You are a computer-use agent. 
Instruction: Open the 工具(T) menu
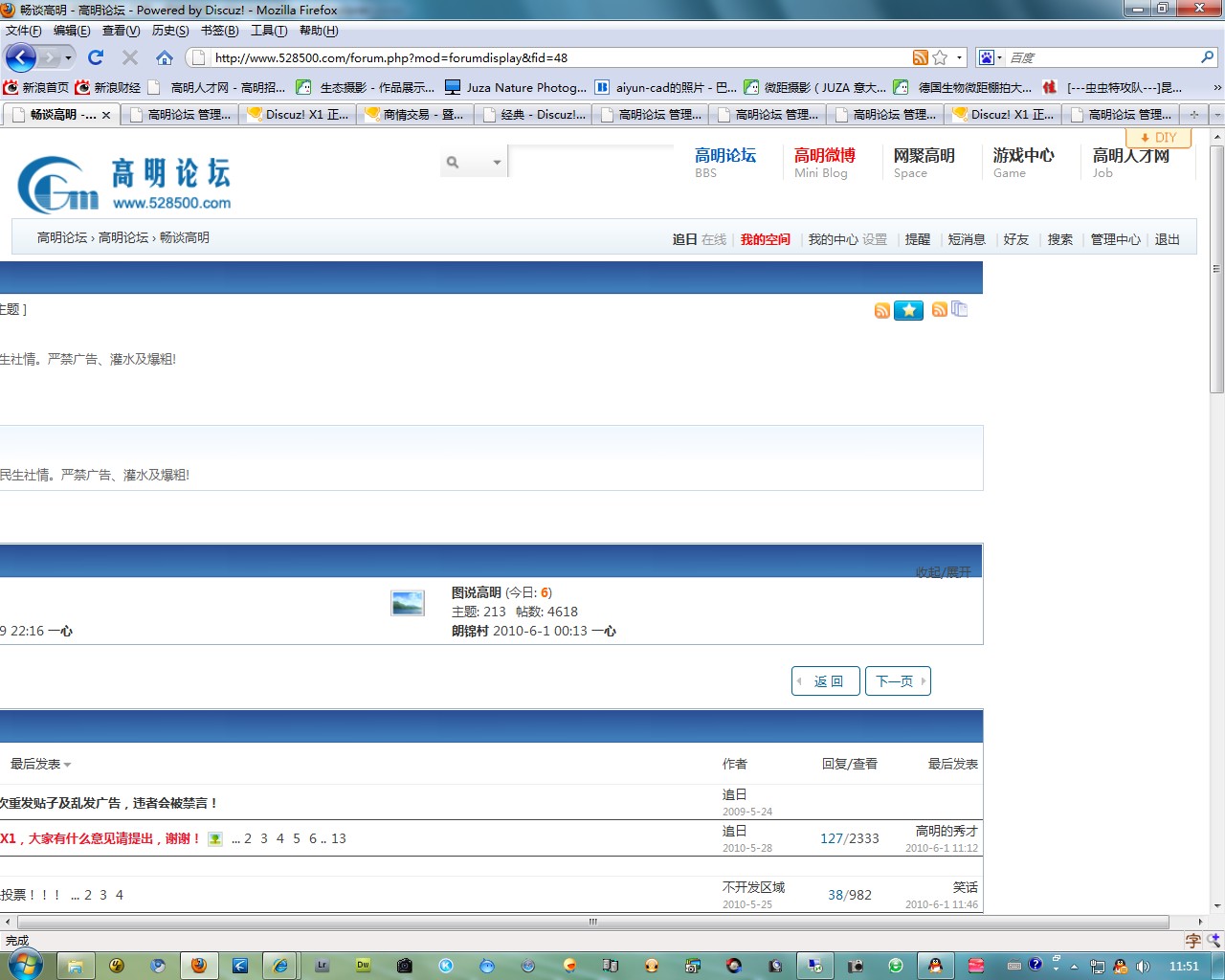point(269,31)
